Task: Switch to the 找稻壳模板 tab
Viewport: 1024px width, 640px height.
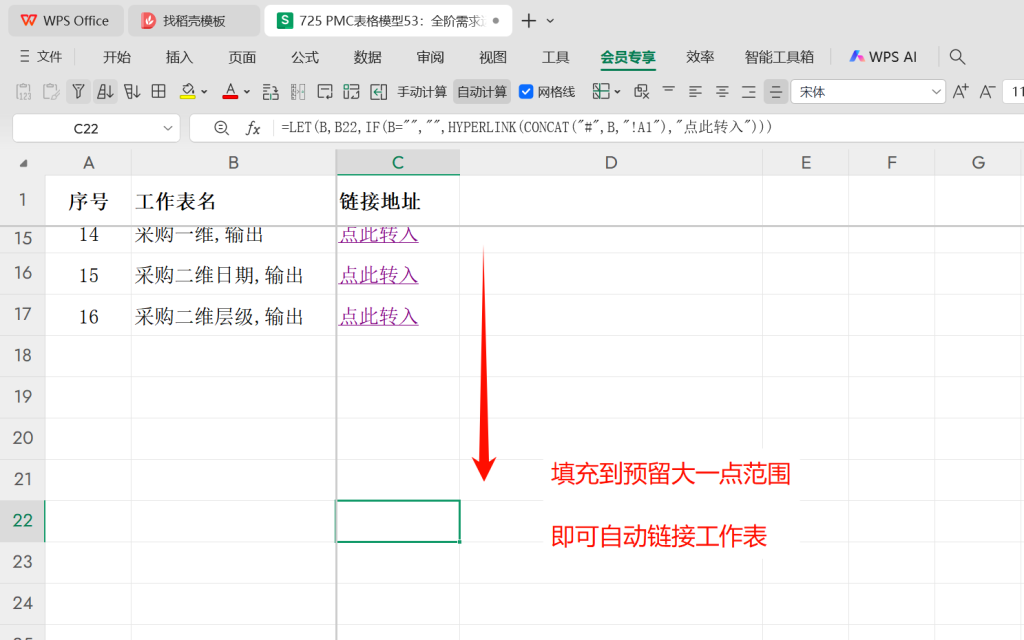Action: tap(194, 21)
